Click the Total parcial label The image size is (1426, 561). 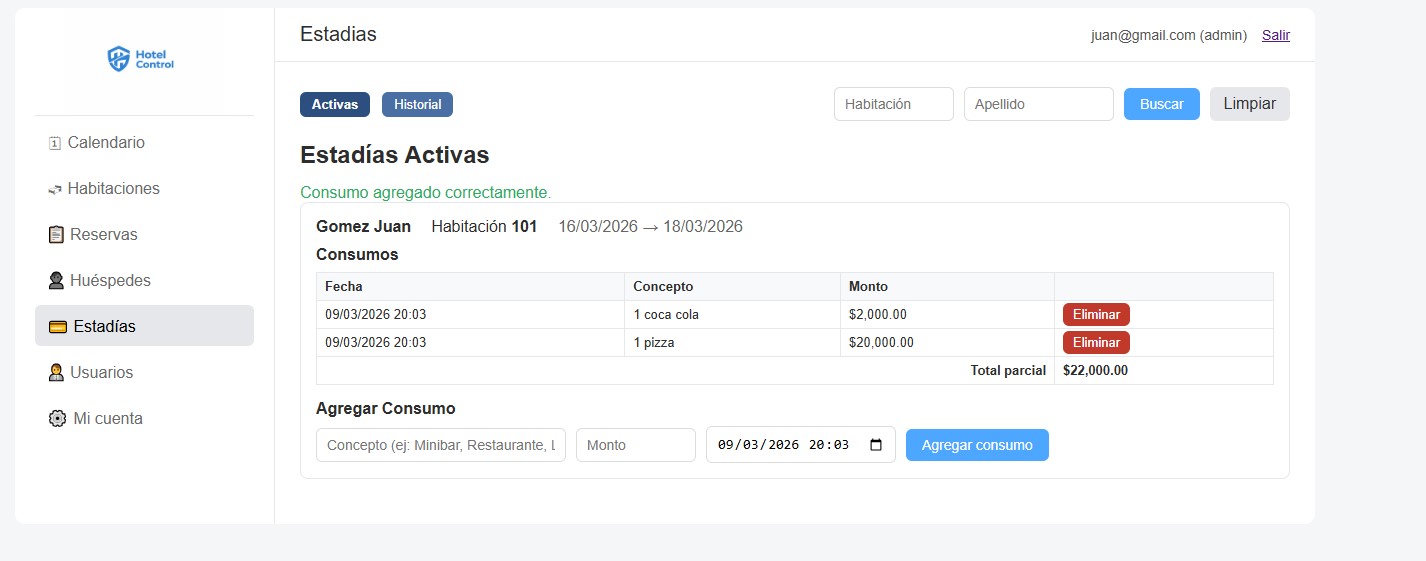(x=1008, y=370)
